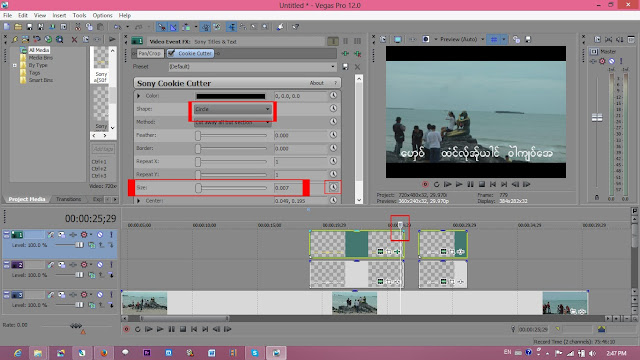
Task: Select the Cookie Cutter plug-in chain button
Action: pos(190,53)
